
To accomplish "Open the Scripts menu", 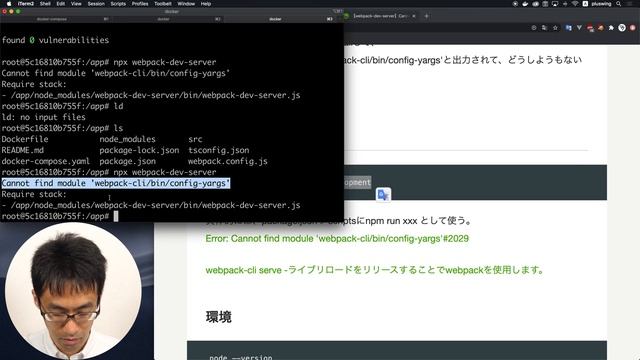I will tap(118, 4).
